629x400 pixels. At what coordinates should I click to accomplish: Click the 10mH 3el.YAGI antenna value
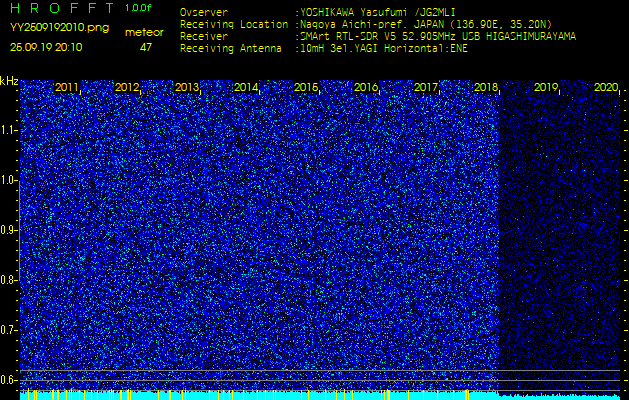click(383, 49)
